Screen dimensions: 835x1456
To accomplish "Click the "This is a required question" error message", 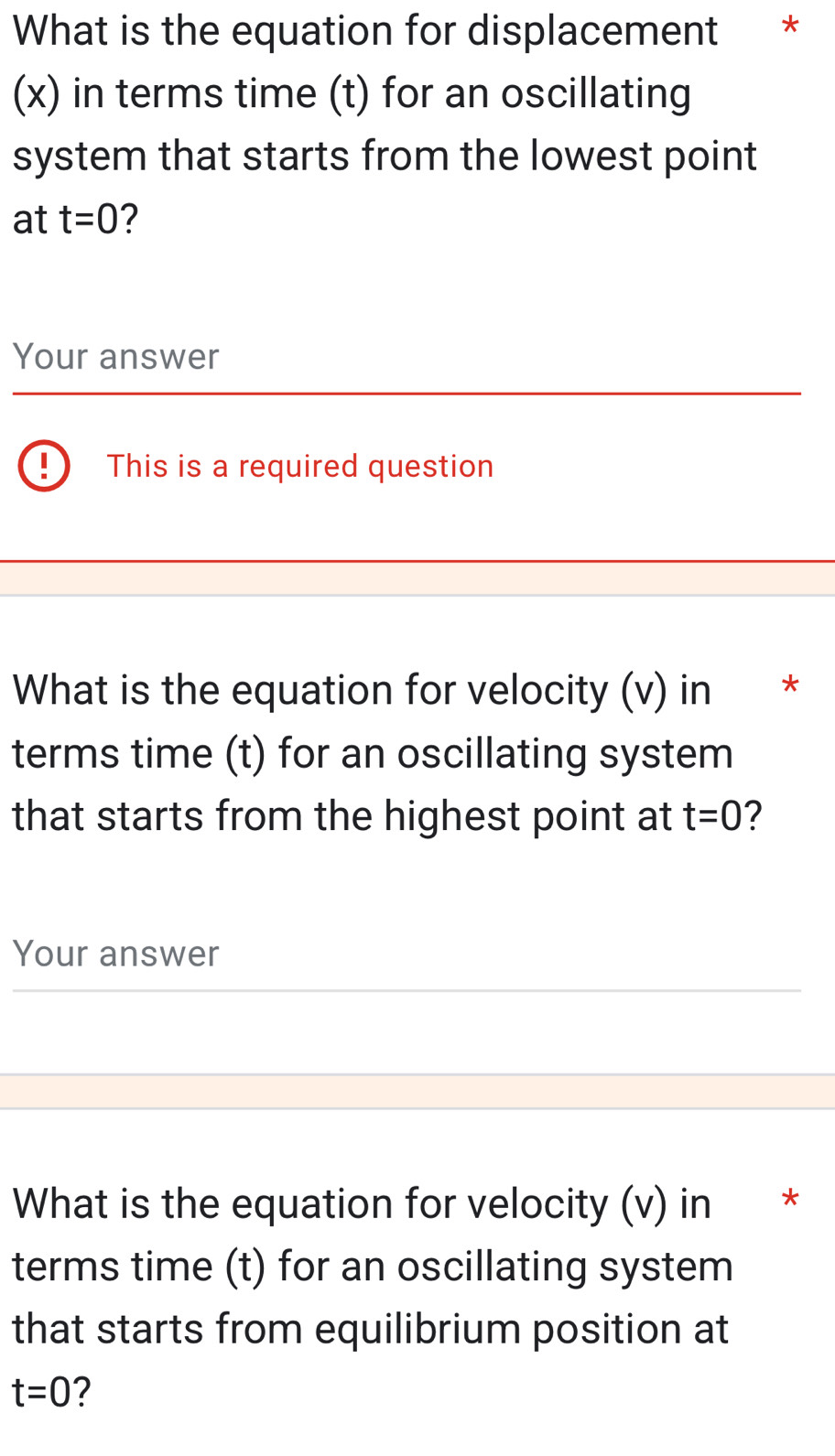I will 299,467.
